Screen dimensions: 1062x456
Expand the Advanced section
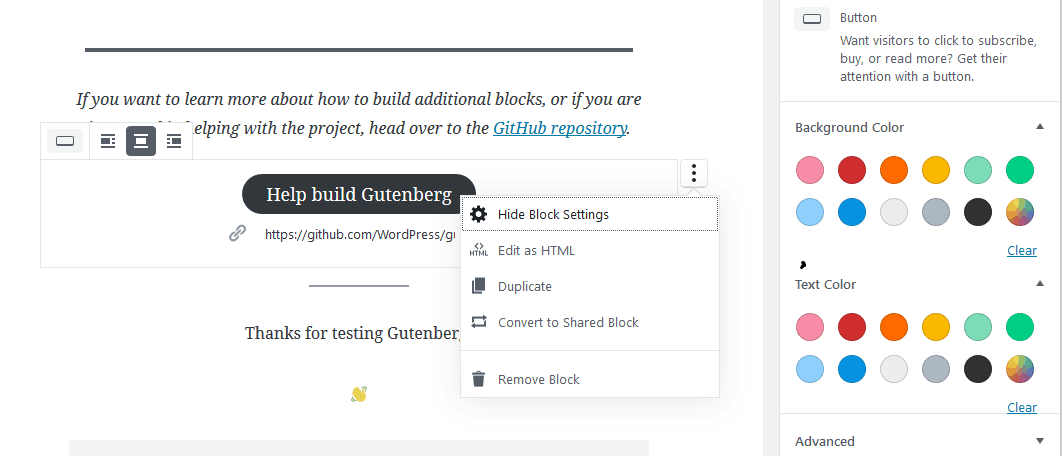[x=1040, y=441]
